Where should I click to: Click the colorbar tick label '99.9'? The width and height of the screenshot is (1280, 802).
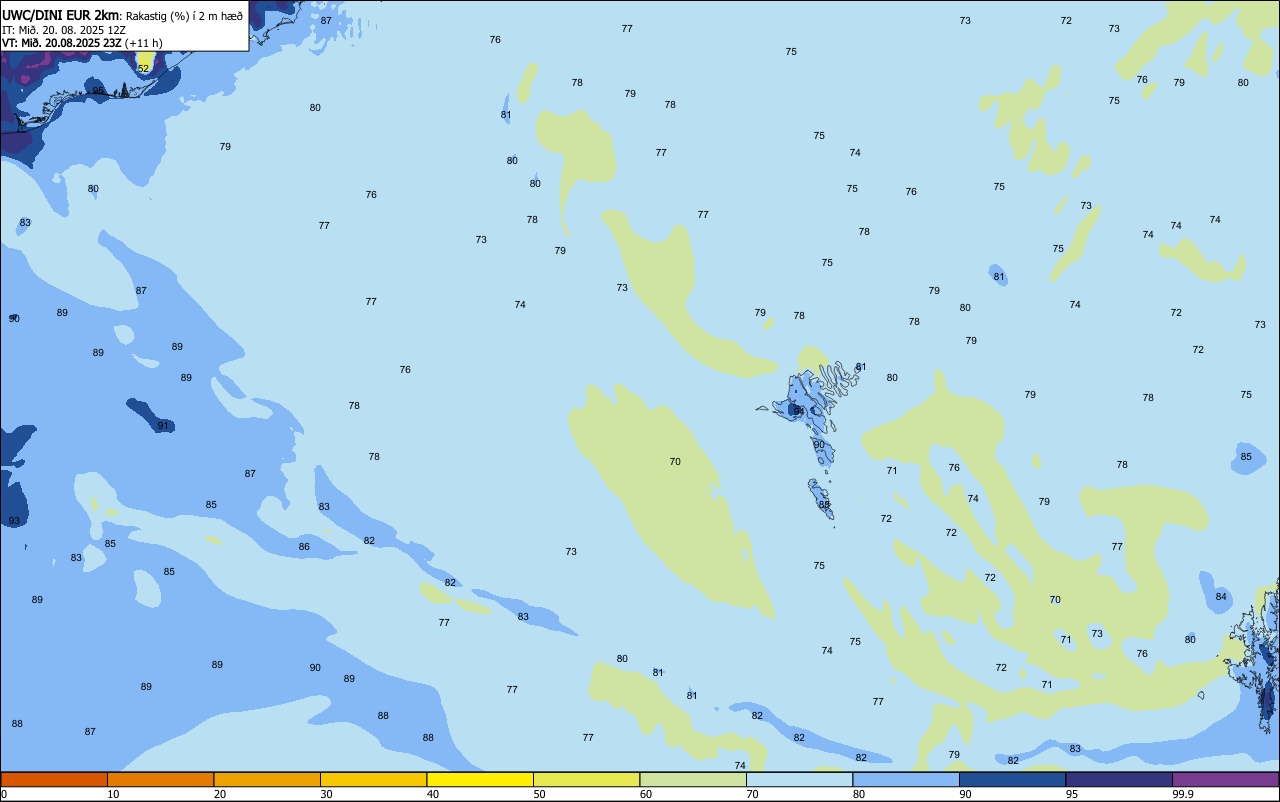point(1184,794)
